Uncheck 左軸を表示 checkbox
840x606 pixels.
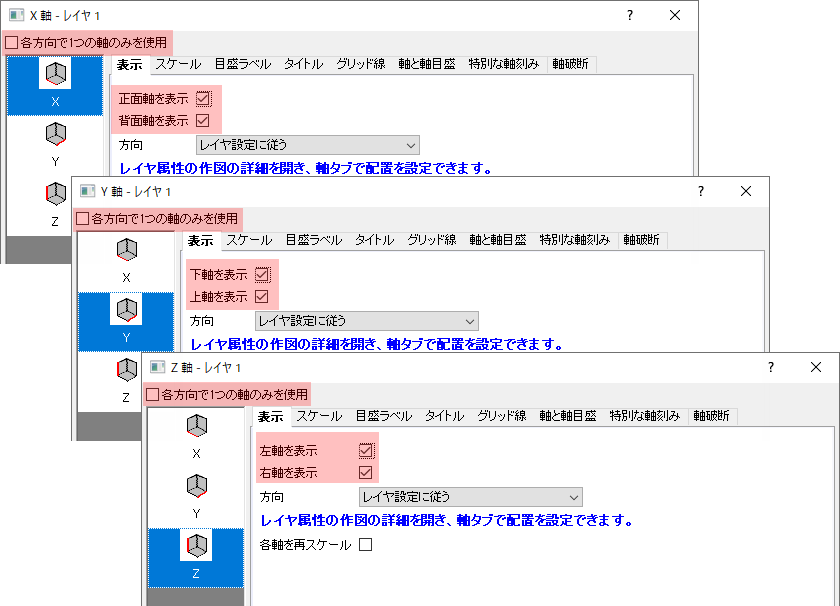366,451
